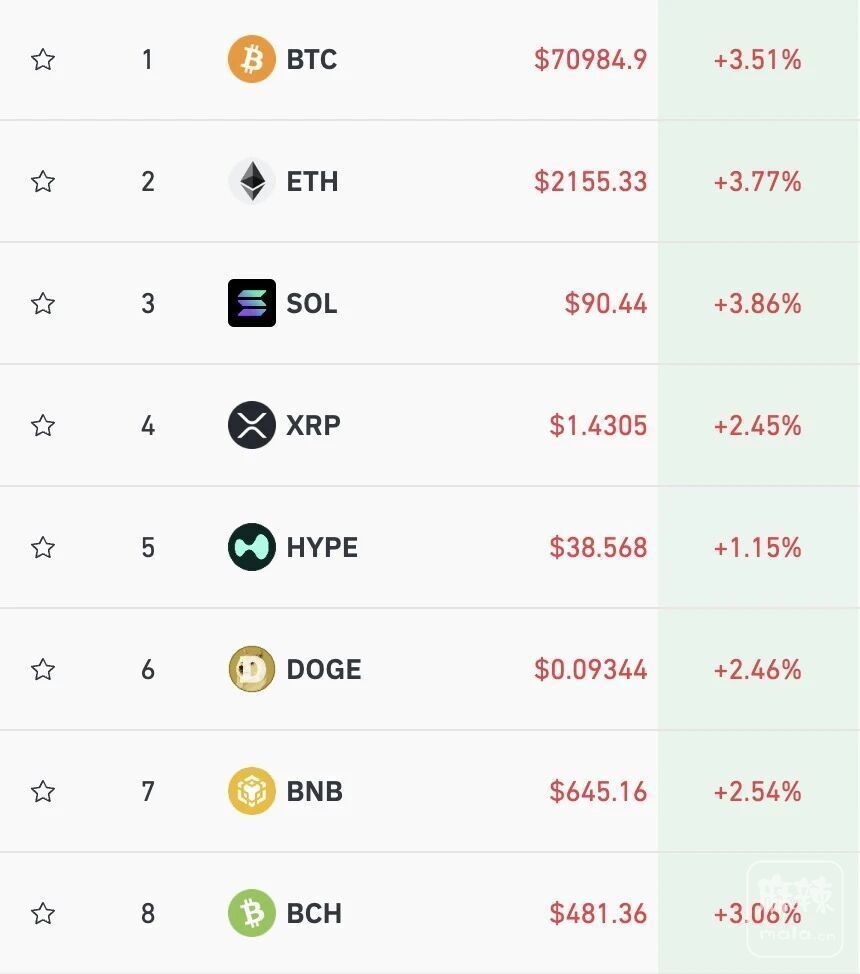Click the Bitcoin BTC coin icon
Viewport: 860px width, 974px height.
pyautogui.click(x=251, y=59)
